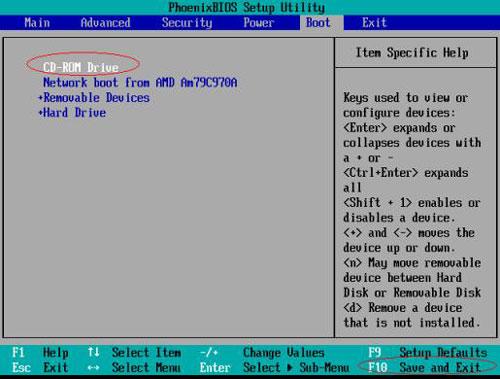This screenshot has width=500, height=379.
Task: Click help text '<Ctrl+Enter> expands all'
Action: 406,180
